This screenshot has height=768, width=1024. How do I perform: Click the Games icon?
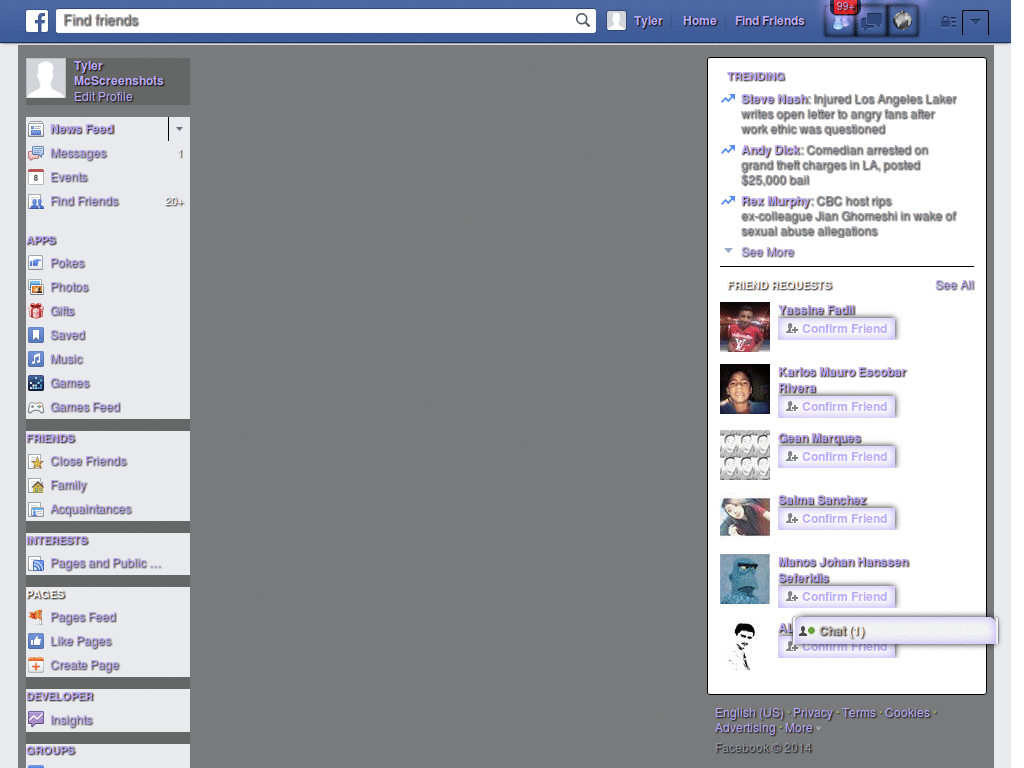(x=36, y=383)
